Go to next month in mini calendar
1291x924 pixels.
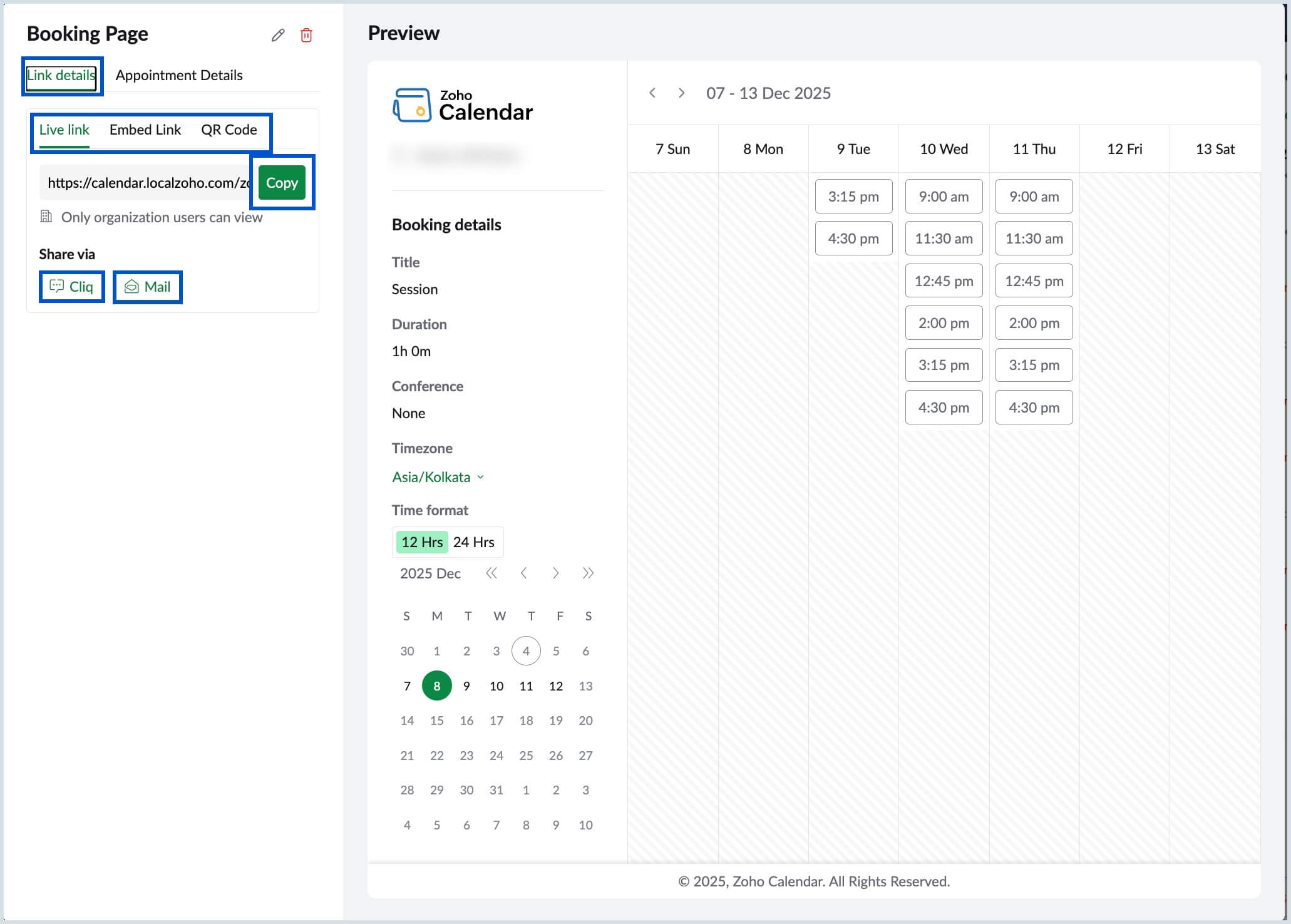point(555,573)
